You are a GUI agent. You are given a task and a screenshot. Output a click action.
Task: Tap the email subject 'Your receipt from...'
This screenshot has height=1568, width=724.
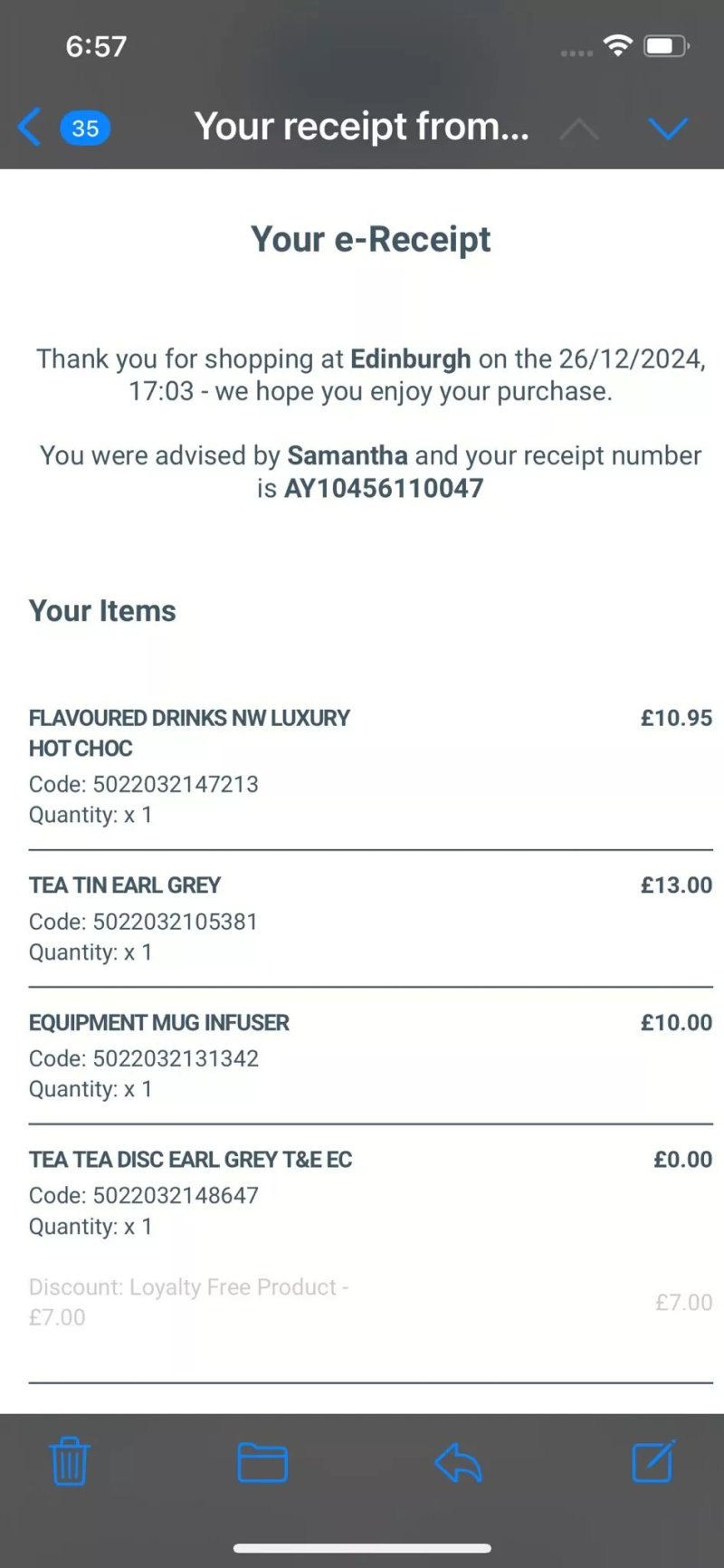tap(362, 127)
